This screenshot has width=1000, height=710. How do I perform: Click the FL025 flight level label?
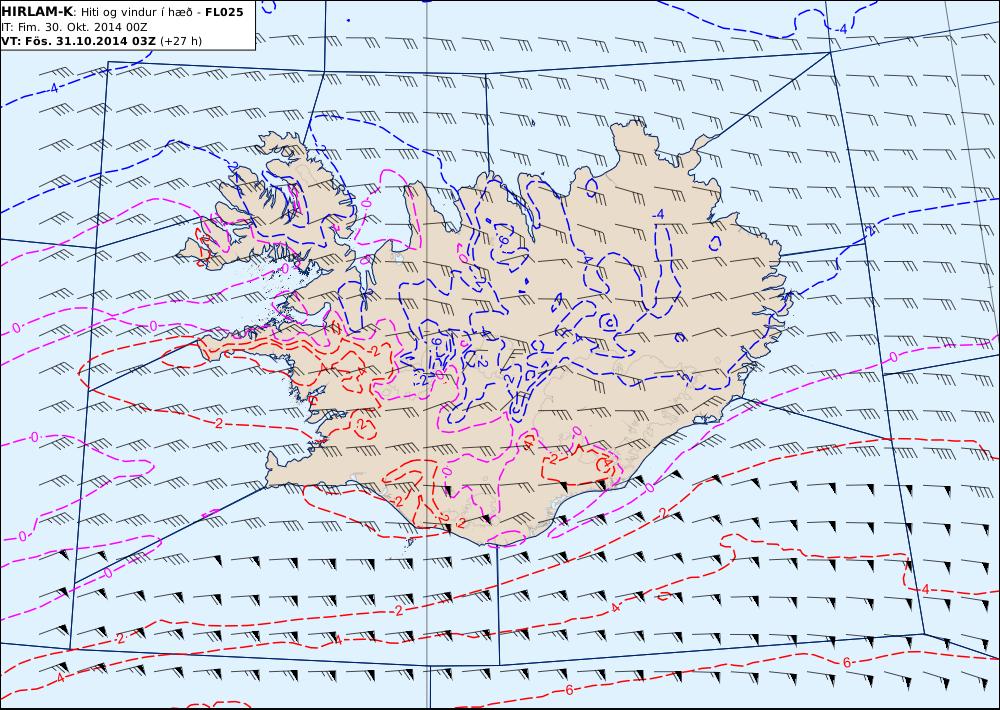click(224, 12)
